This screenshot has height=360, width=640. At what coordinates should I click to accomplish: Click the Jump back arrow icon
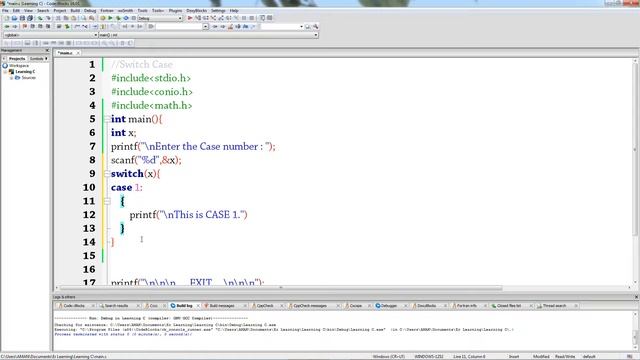(x=7, y=27)
